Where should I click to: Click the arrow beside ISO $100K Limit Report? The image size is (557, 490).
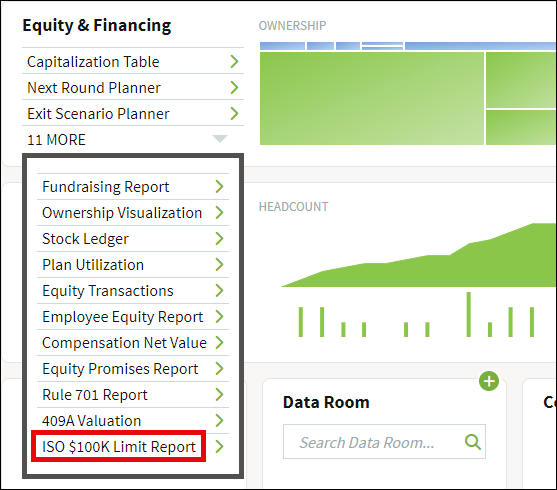(x=220, y=446)
